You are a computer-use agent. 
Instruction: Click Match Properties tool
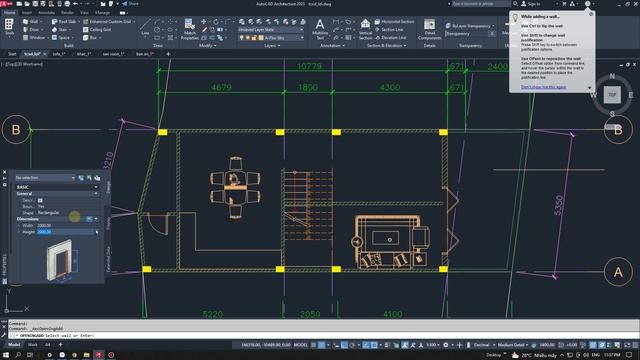[189, 29]
